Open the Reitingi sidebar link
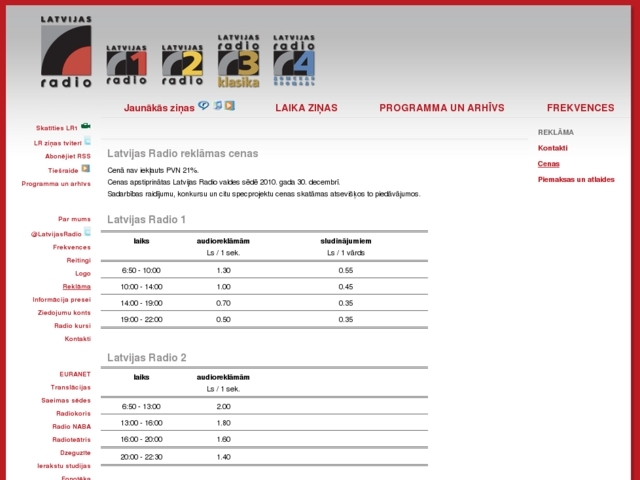 coord(79,260)
